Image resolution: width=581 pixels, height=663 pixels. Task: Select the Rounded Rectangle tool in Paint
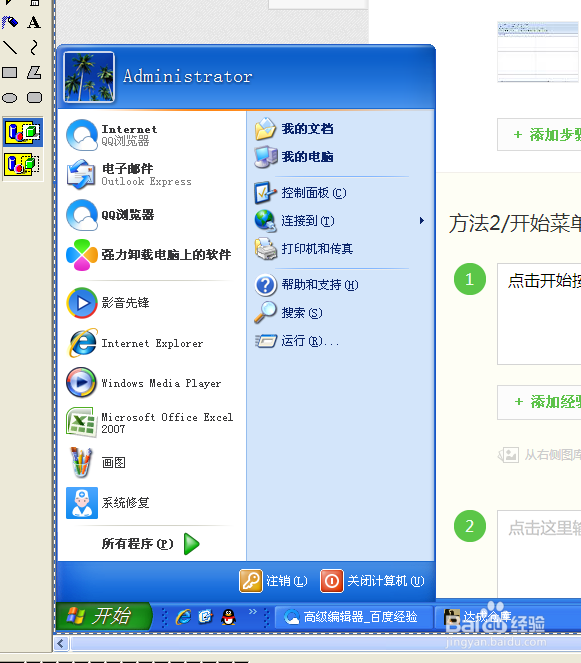(34, 98)
